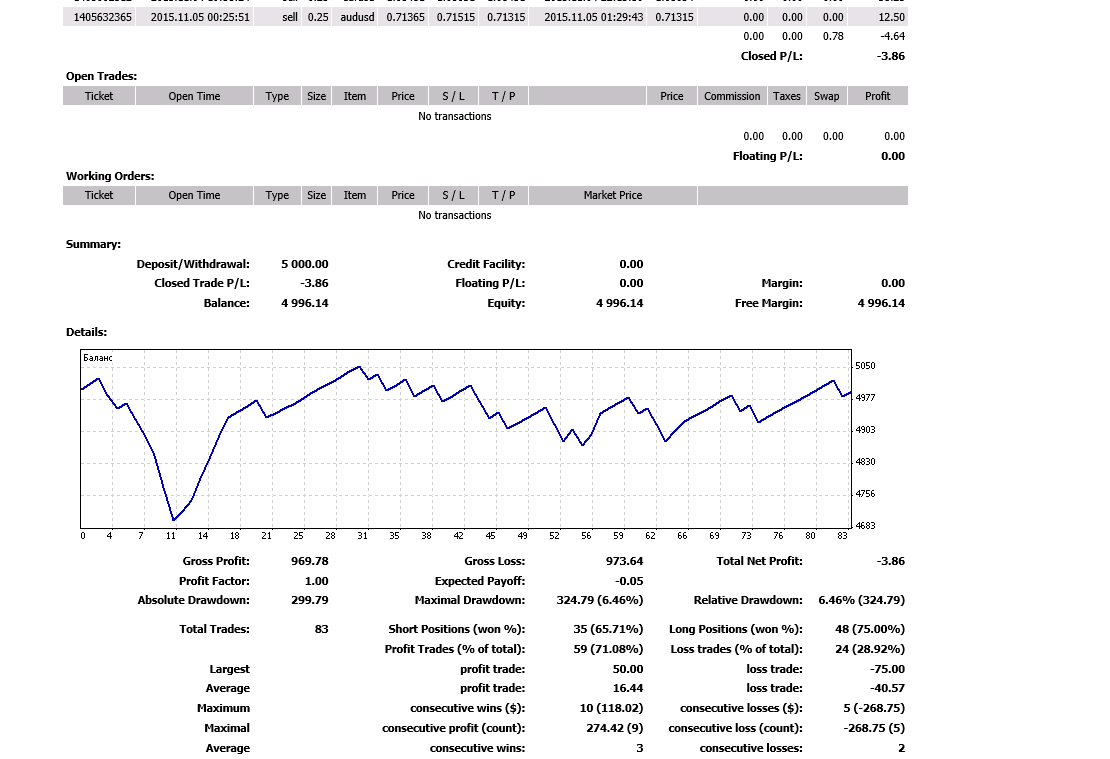Click Gross Loss value 973.64

[624, 561]
